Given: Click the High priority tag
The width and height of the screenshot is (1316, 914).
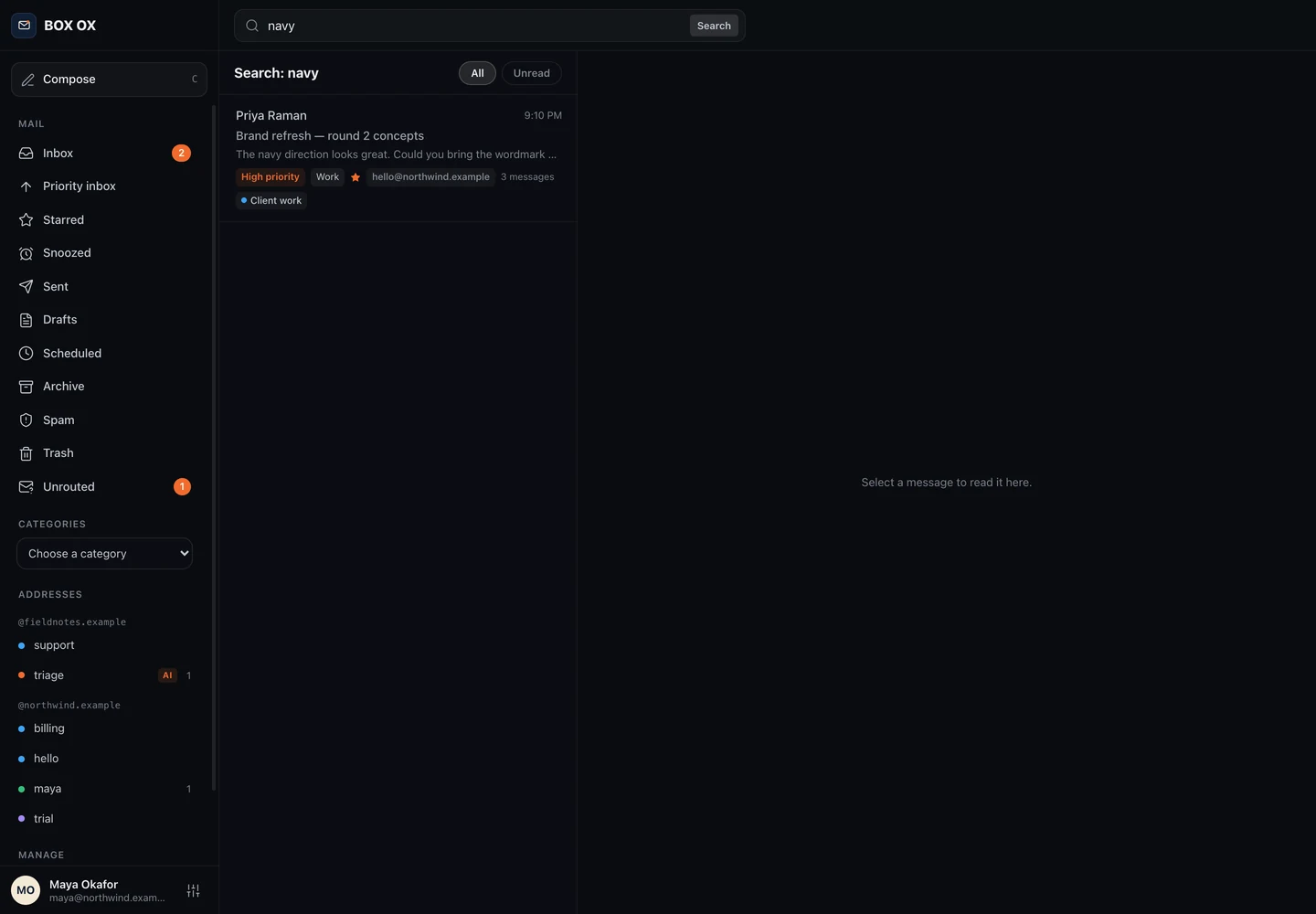Looking at the screenshot, I should coord(271,177).
